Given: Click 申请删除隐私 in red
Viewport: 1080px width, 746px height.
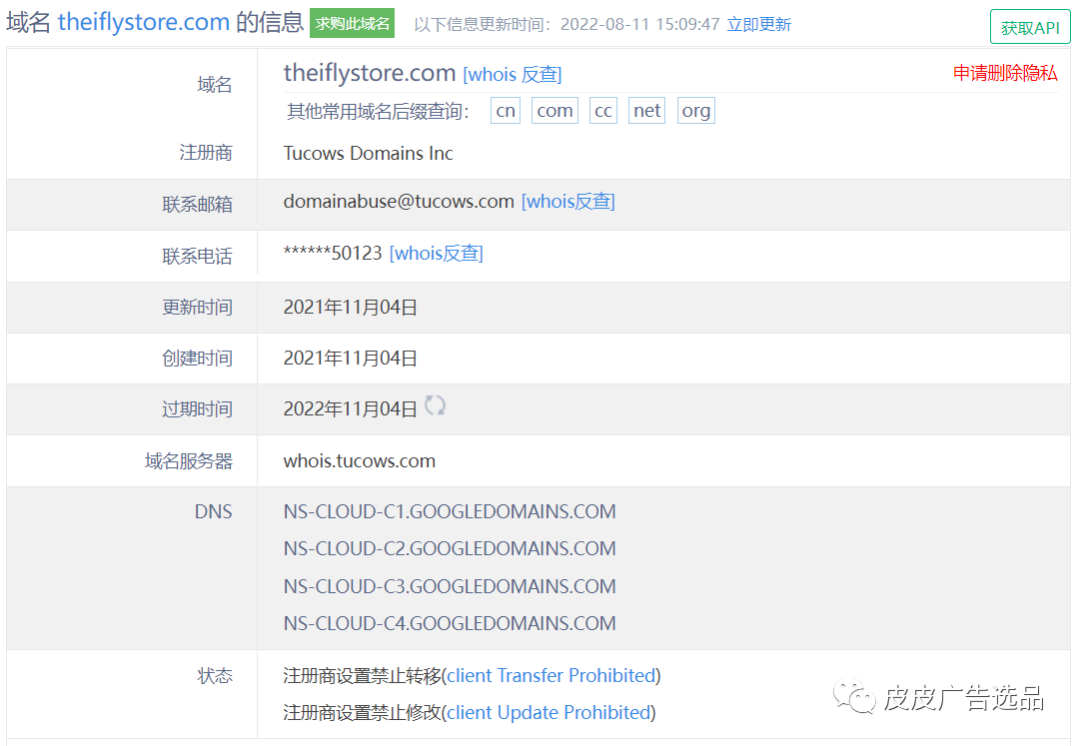Looking at the screenshot, I should (1005, 73).
